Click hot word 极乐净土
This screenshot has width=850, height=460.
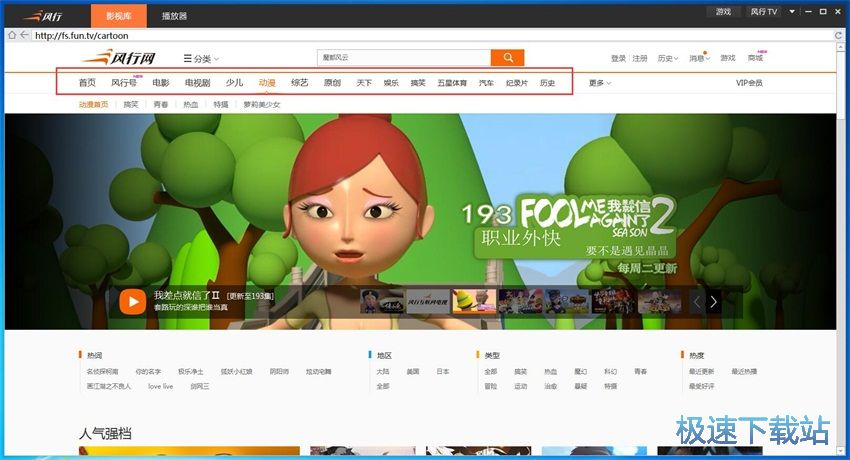(191, 372)
